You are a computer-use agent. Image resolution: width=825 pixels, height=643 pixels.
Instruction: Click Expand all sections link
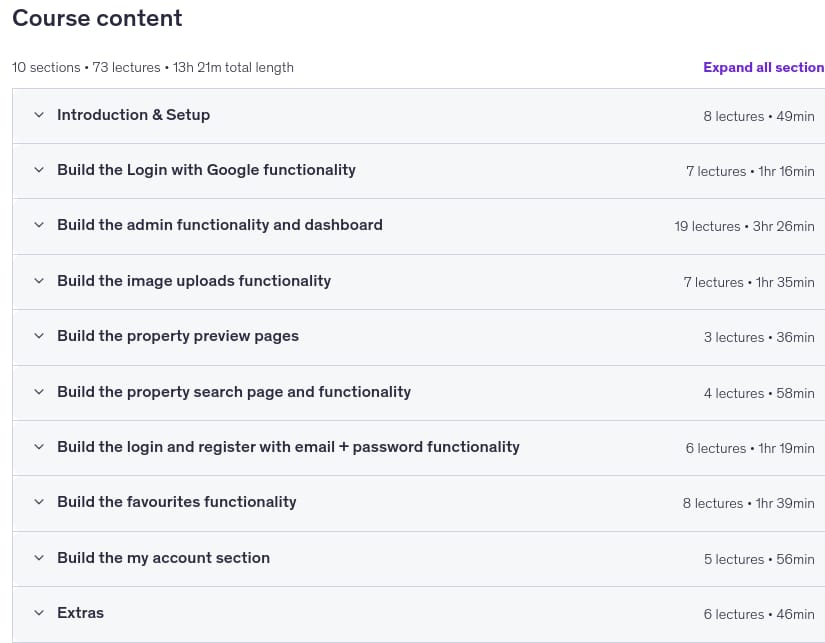[x=764, y=67]
